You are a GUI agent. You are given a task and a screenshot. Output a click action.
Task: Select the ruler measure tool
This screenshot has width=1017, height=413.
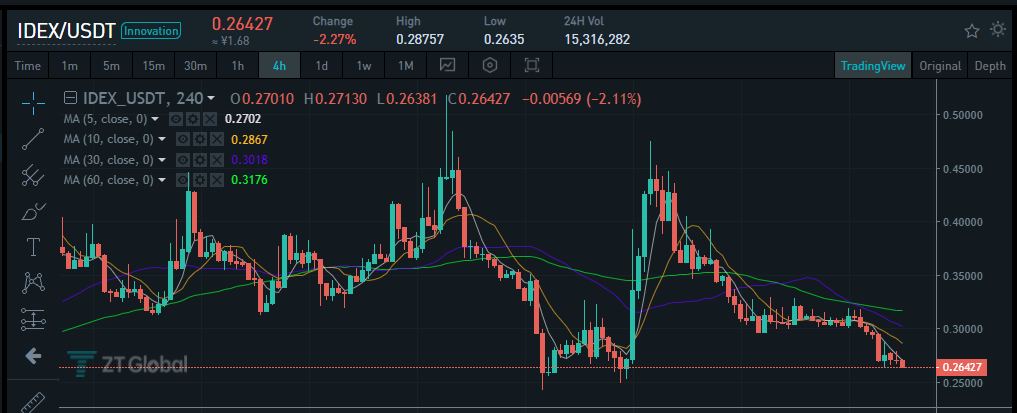coord(33,401)
